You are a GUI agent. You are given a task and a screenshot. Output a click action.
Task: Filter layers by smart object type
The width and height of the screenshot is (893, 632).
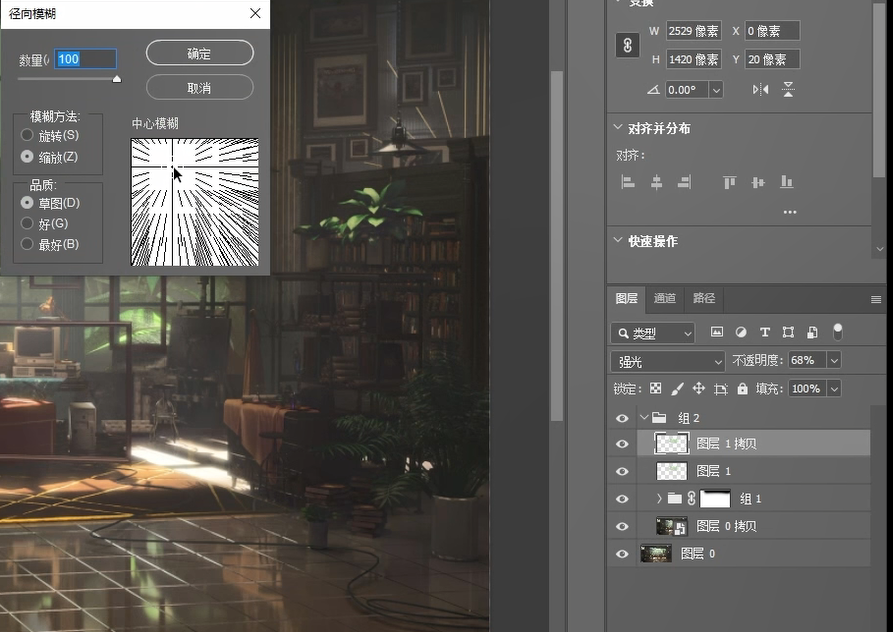click(813, 332)
